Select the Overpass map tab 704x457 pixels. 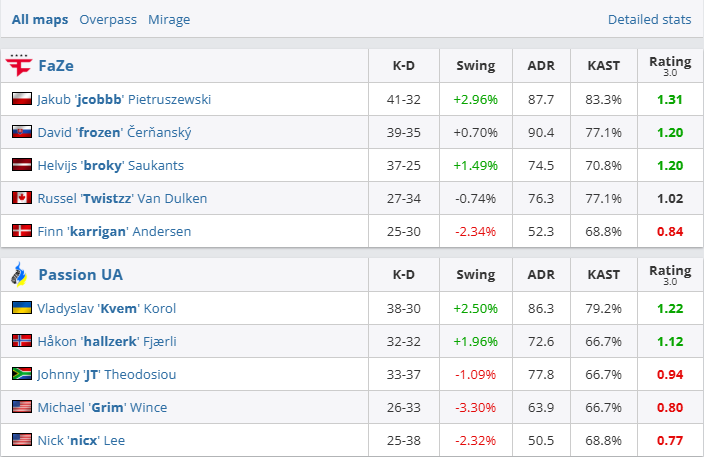coord(107,19)
